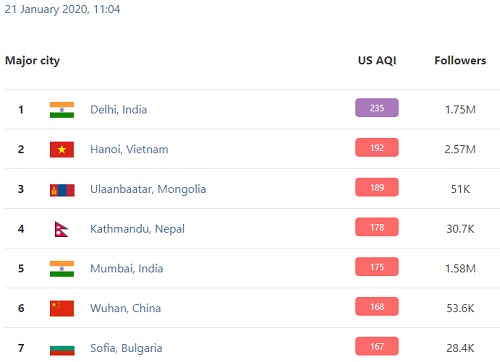500x362 pixels.
Task: Click the Mongolia flag icon
Action: tap(62, 189)
